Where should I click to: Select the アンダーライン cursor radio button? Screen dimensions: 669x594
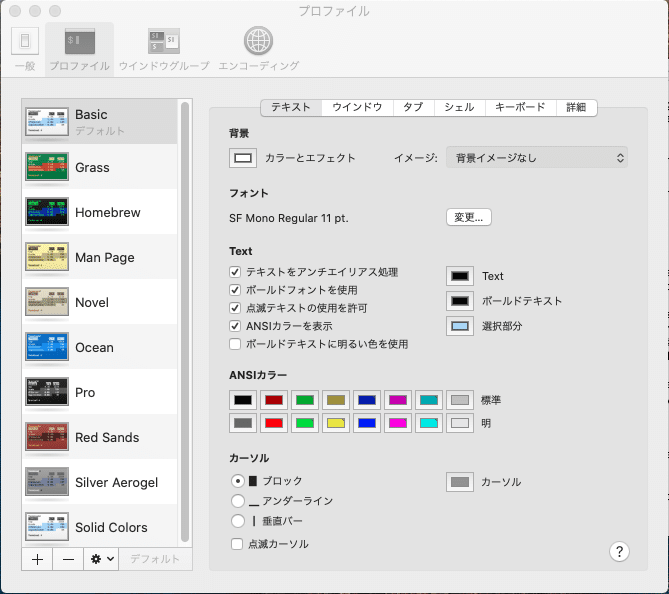click(238, 501)
